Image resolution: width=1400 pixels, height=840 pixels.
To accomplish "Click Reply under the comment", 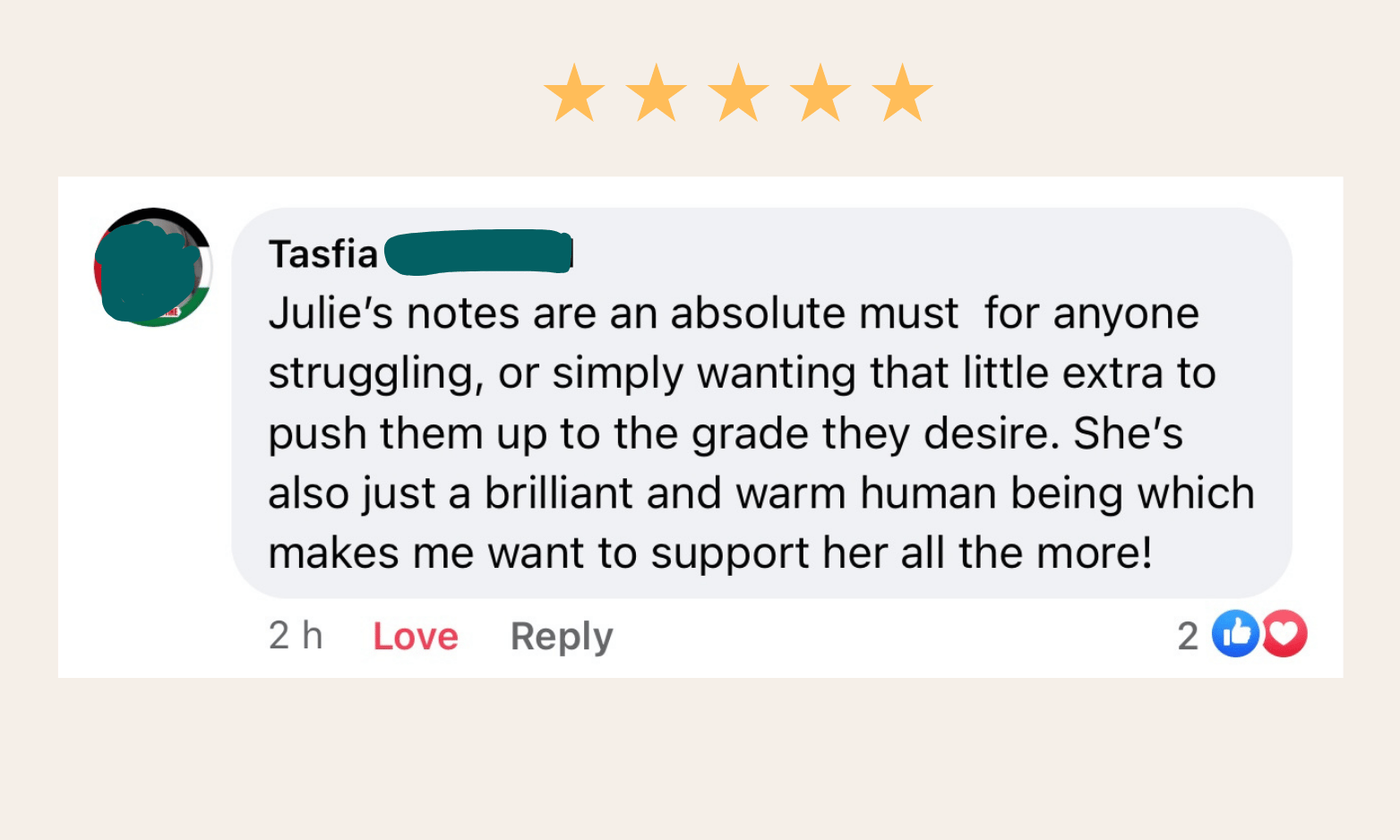I will click(x=562, y=636).
